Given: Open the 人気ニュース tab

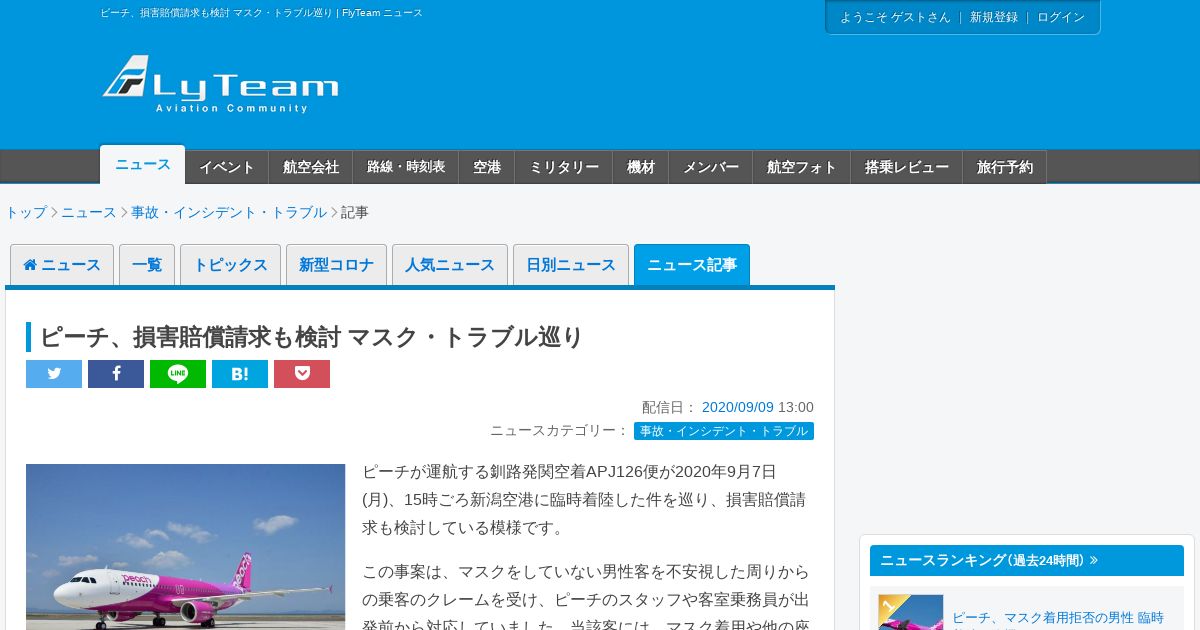Looking at the screenshot, I should pyautogui.click(x=450, y=265).
